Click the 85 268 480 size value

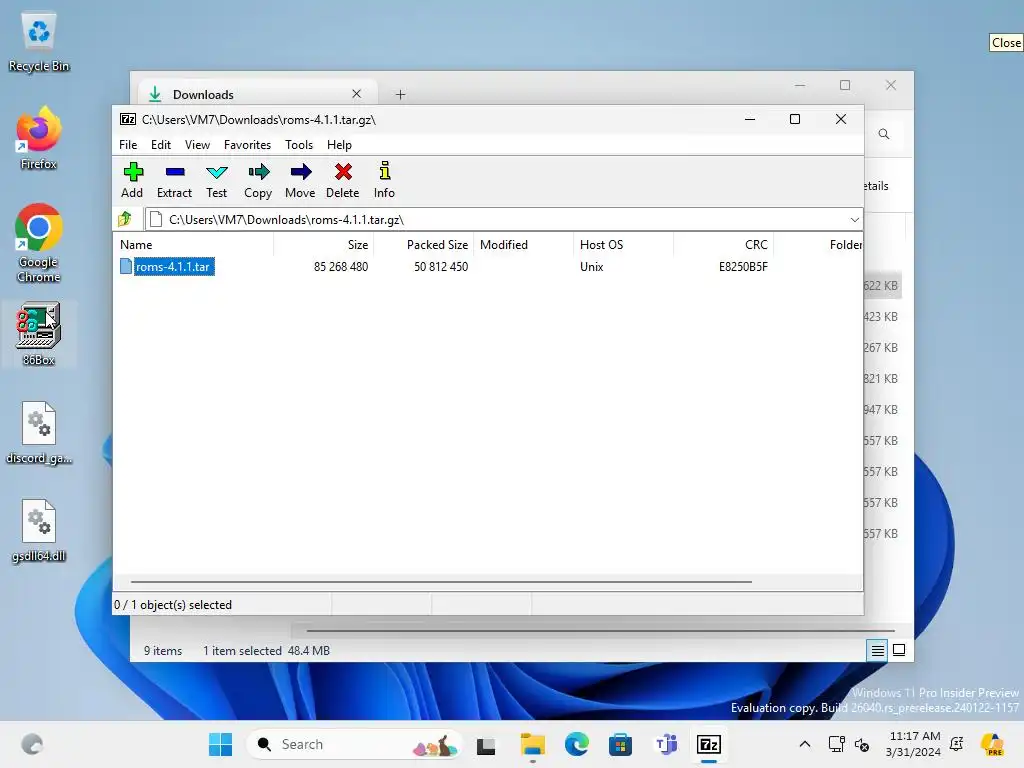pyautogui.click(x=341, y=266)
